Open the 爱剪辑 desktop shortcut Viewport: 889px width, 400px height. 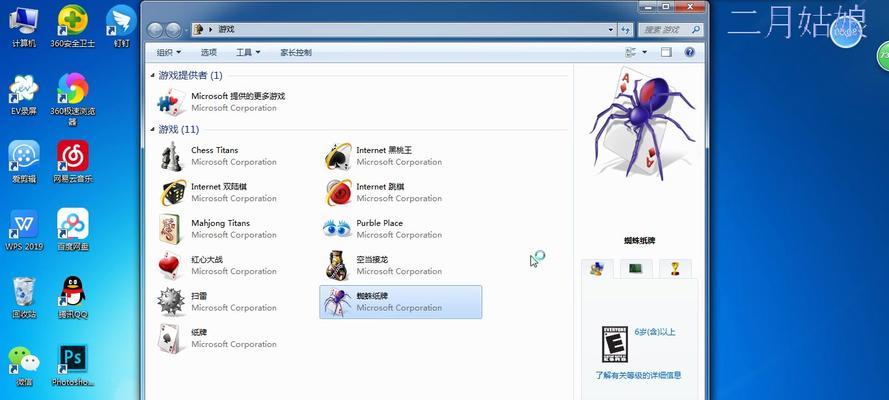coord(24,163)
